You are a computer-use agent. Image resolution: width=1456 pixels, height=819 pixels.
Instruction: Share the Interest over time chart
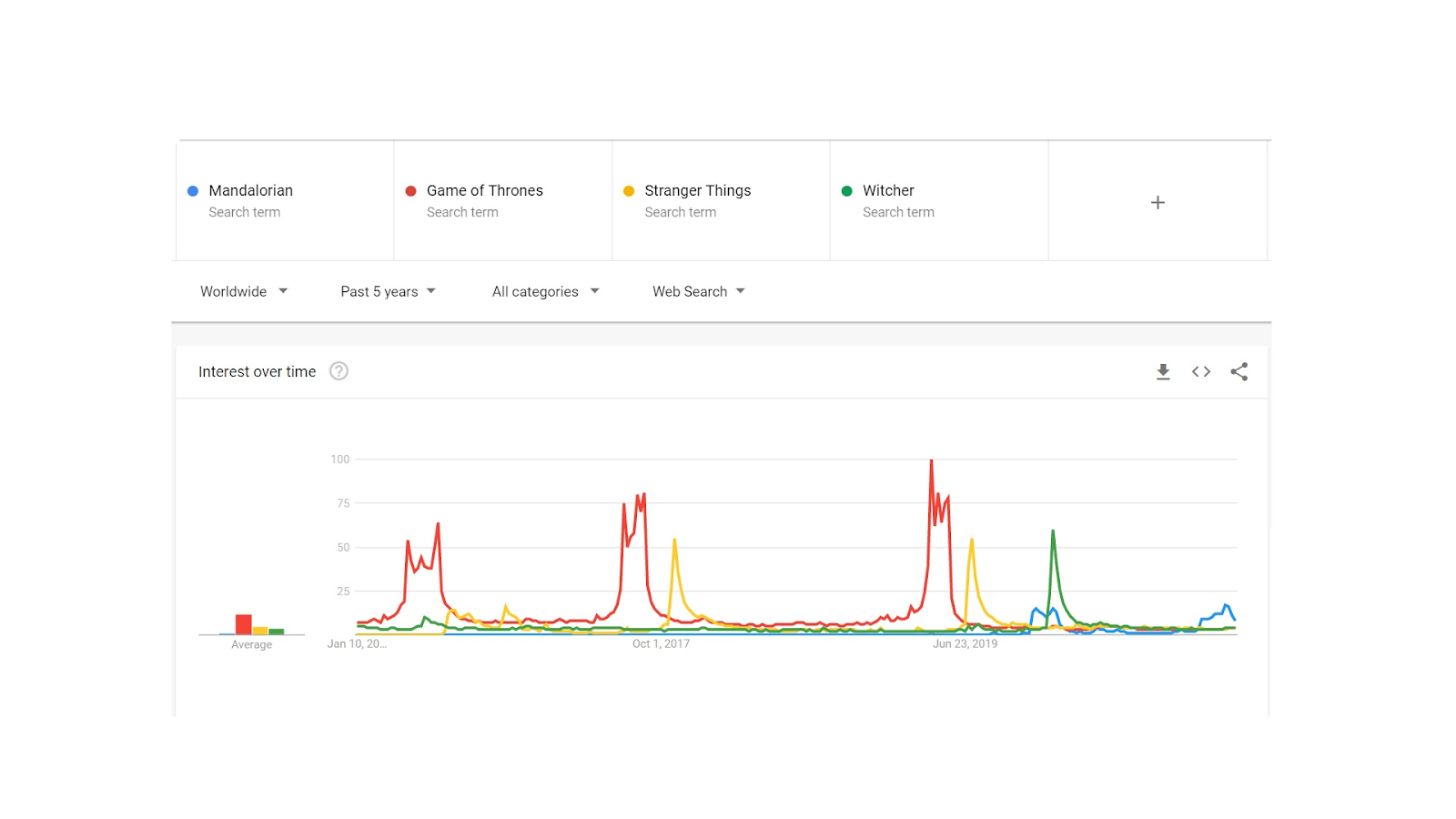coord(1239,371)
